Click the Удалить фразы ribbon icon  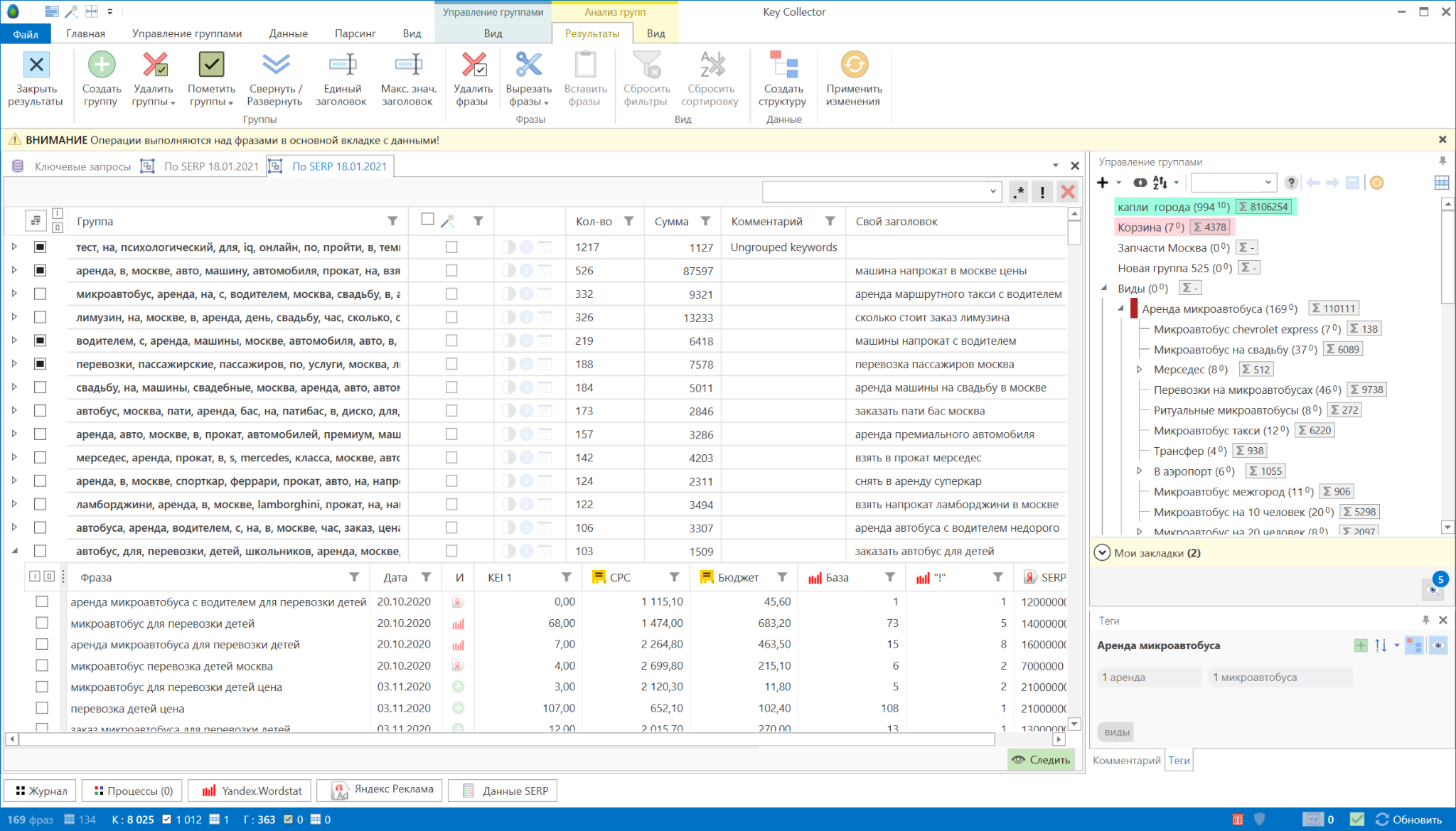pyautogui.click(x=473, y=65)
